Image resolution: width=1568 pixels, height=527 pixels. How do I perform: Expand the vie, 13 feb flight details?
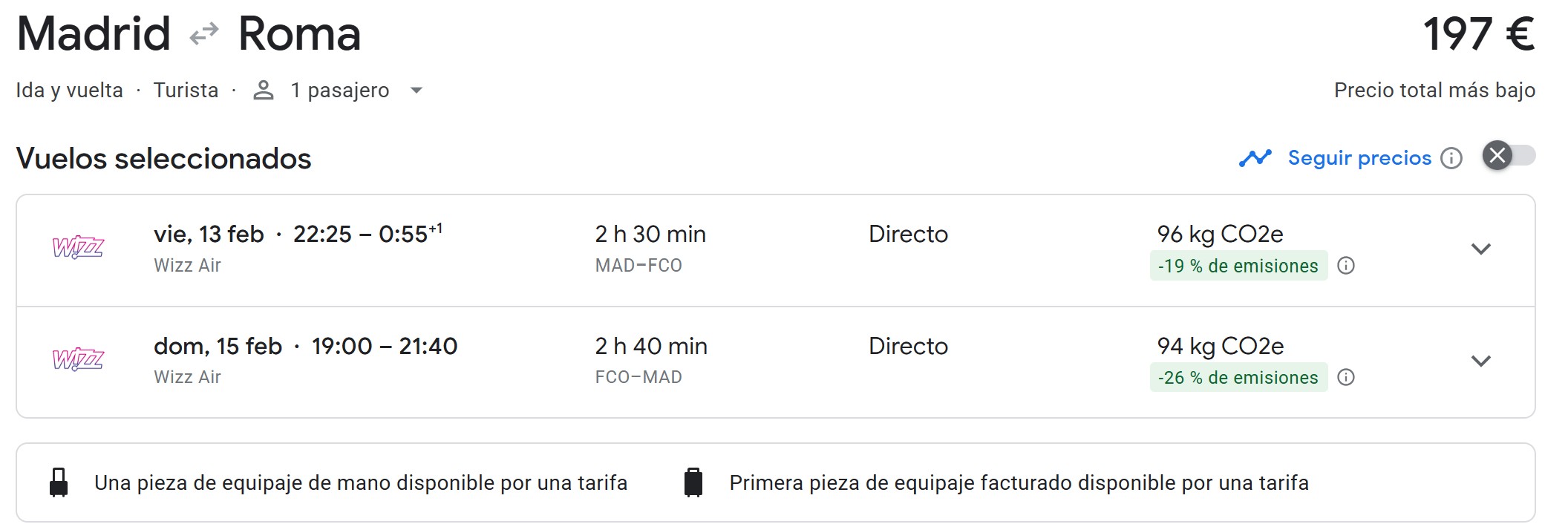1480,249
